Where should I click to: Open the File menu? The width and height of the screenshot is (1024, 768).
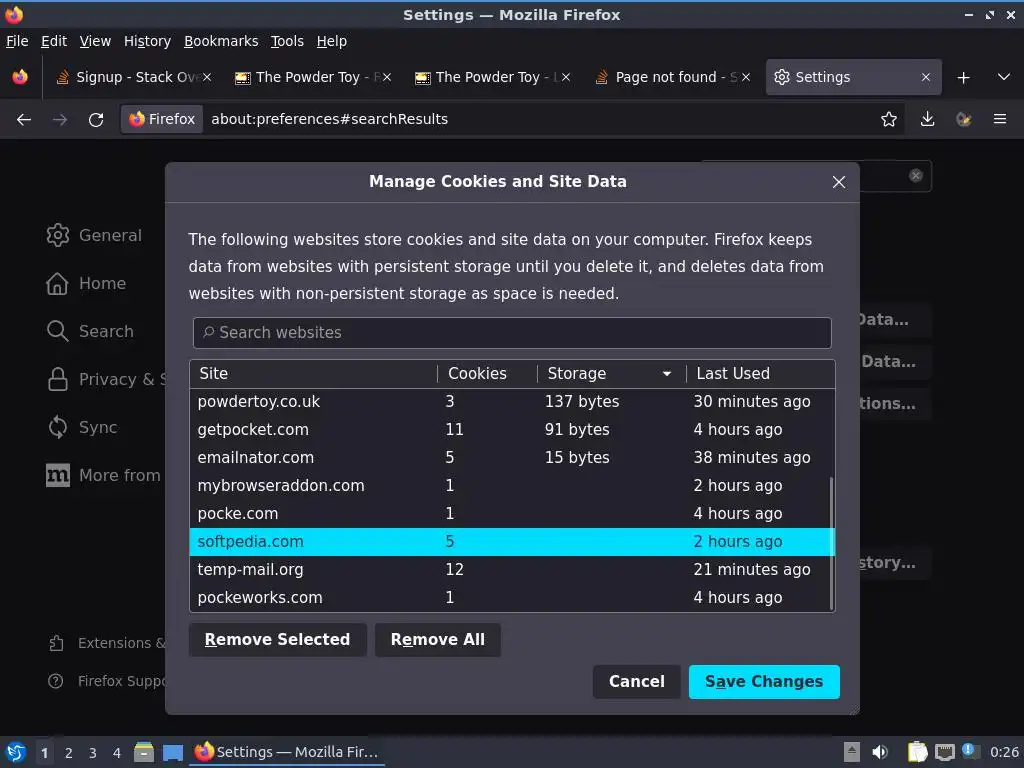click(x=17, y=41)
